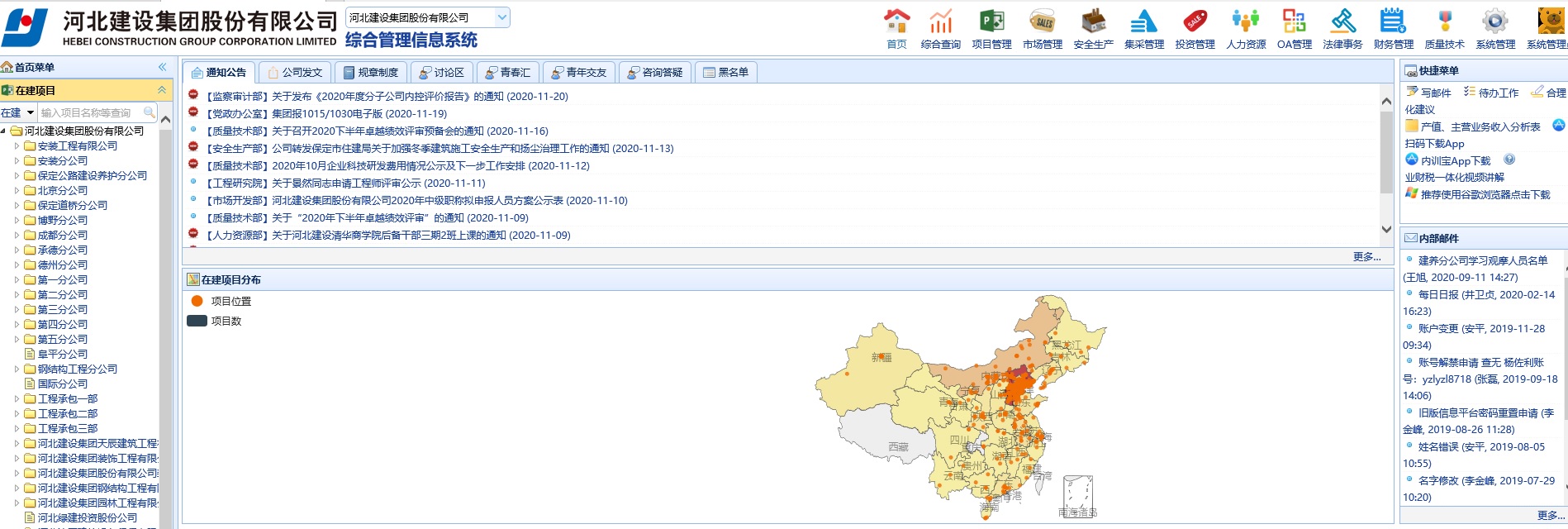Click 更多... link under notices list
The image size is (1568, 529).
coord(1366,257)
